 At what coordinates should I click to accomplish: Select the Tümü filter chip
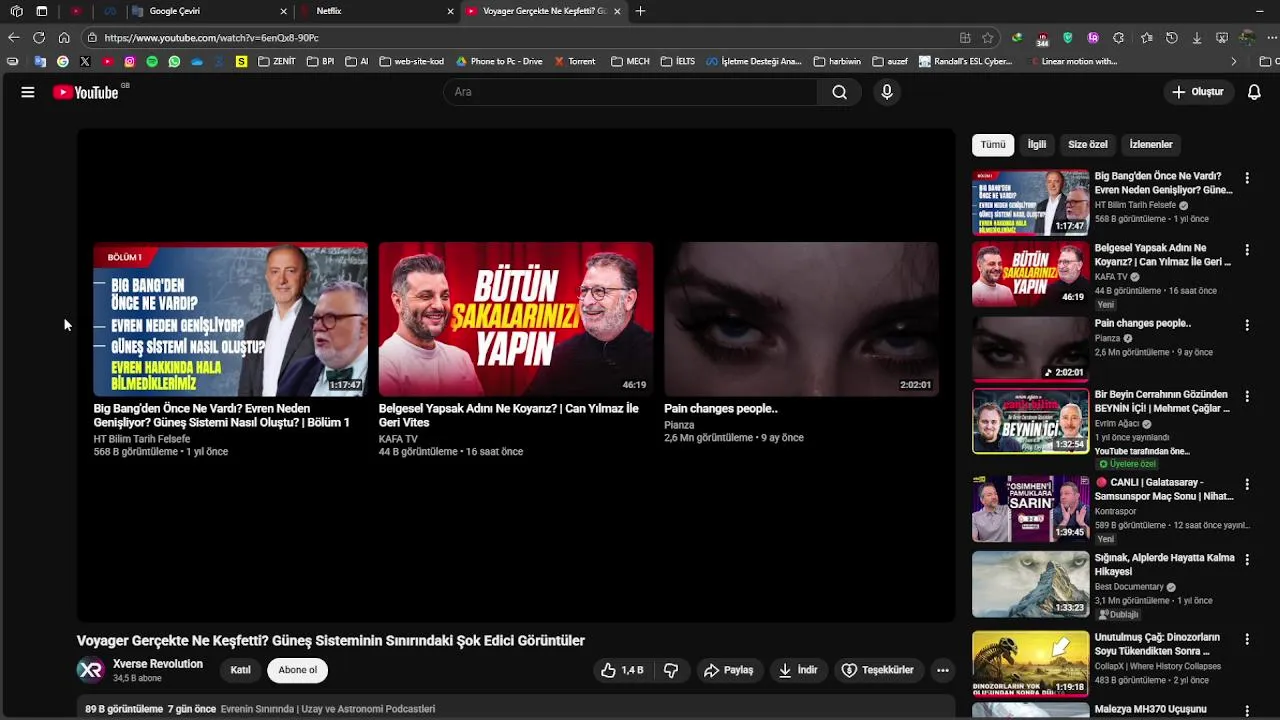[x=993, y=145]
